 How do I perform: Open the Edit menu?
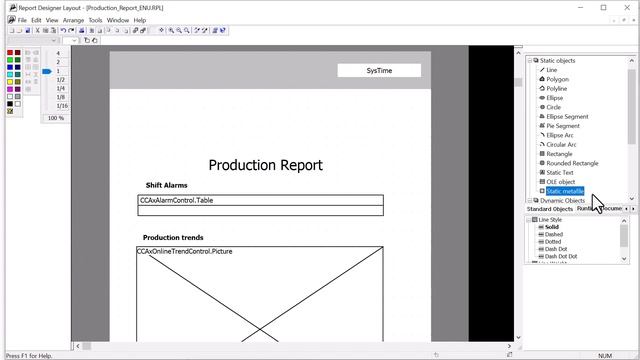(x=36, y=20)
